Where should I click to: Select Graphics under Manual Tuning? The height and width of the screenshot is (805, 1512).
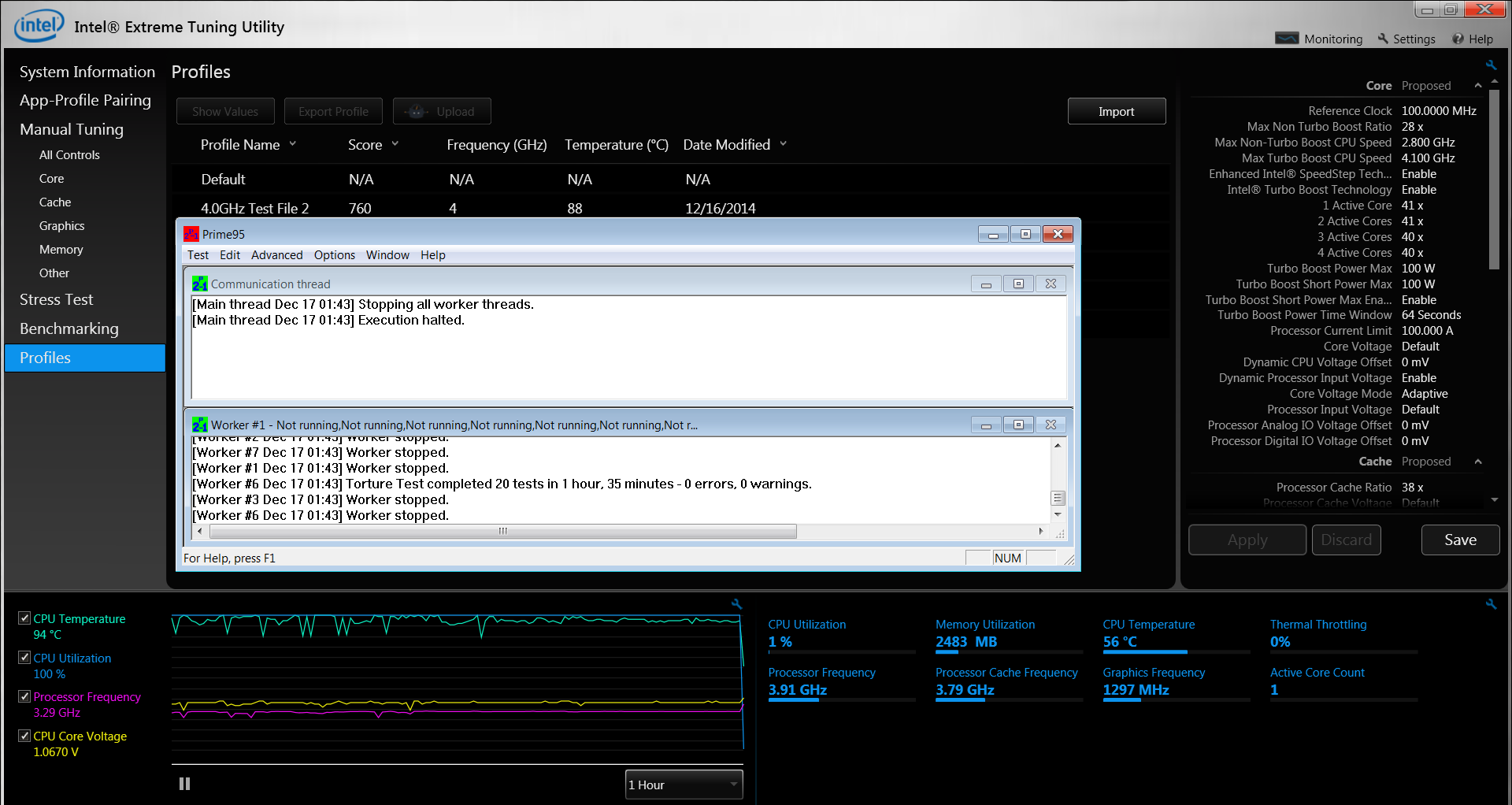[62, 226]
